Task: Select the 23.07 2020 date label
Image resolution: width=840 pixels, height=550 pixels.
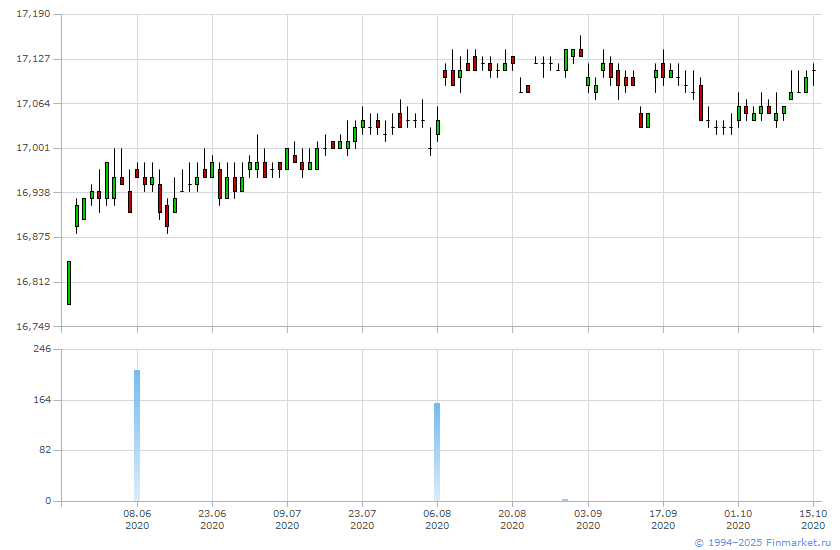Action: [362, 519]
